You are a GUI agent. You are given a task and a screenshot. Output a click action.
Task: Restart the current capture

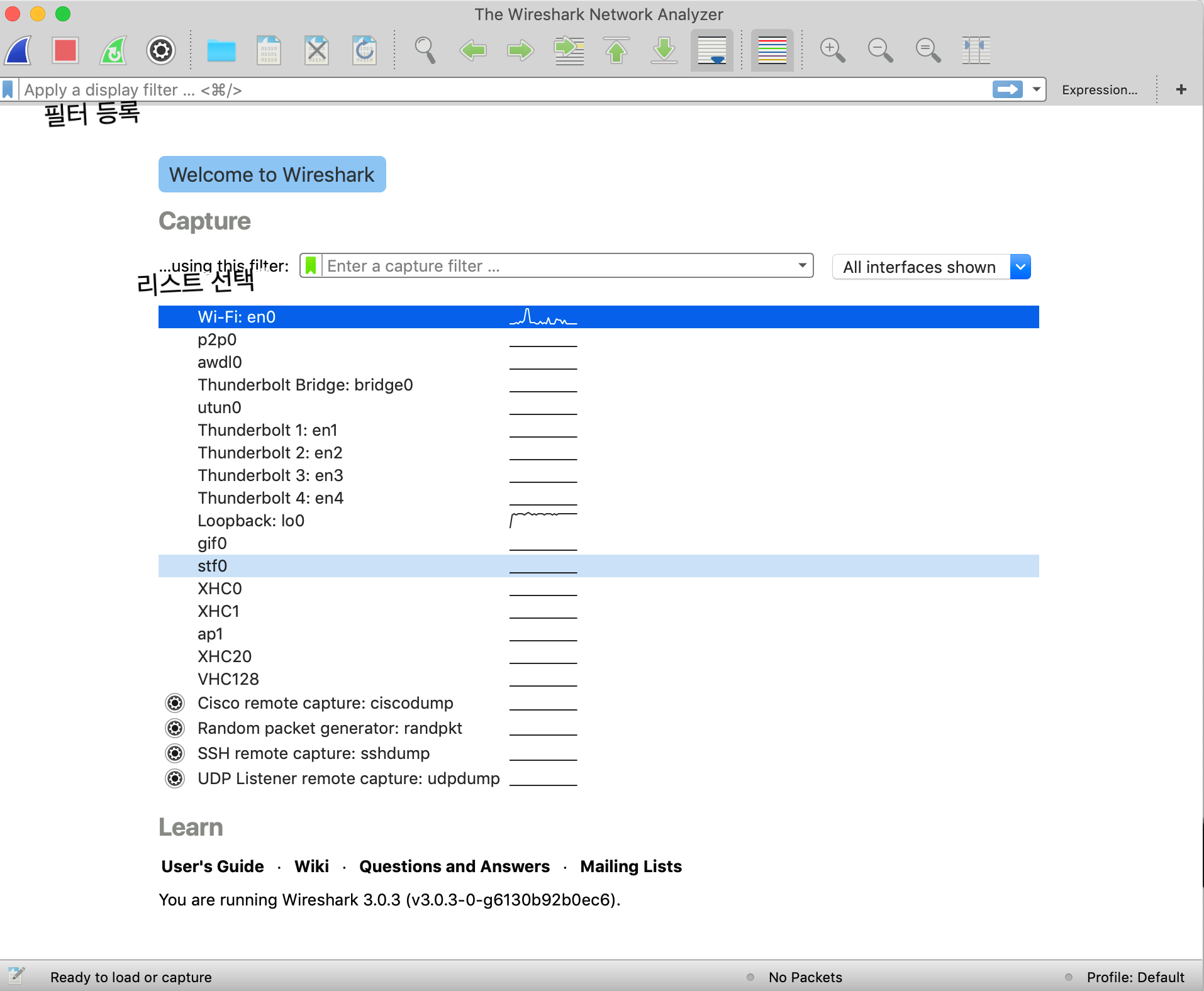113,50
